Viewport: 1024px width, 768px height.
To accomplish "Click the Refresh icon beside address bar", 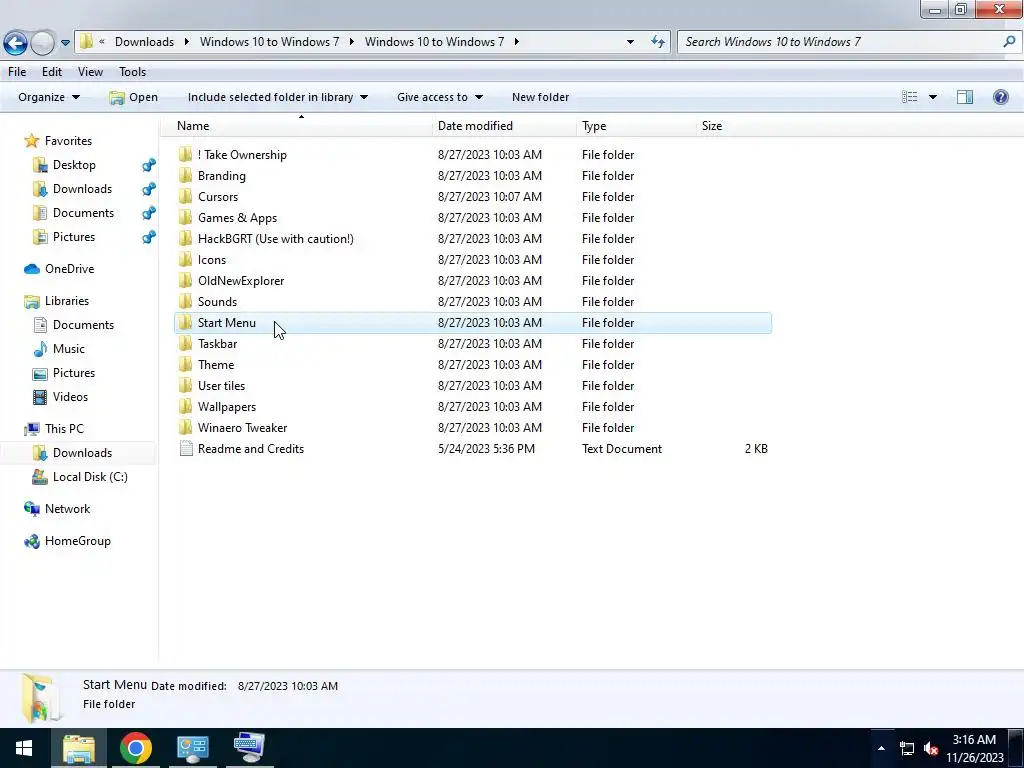I will 658,42.
